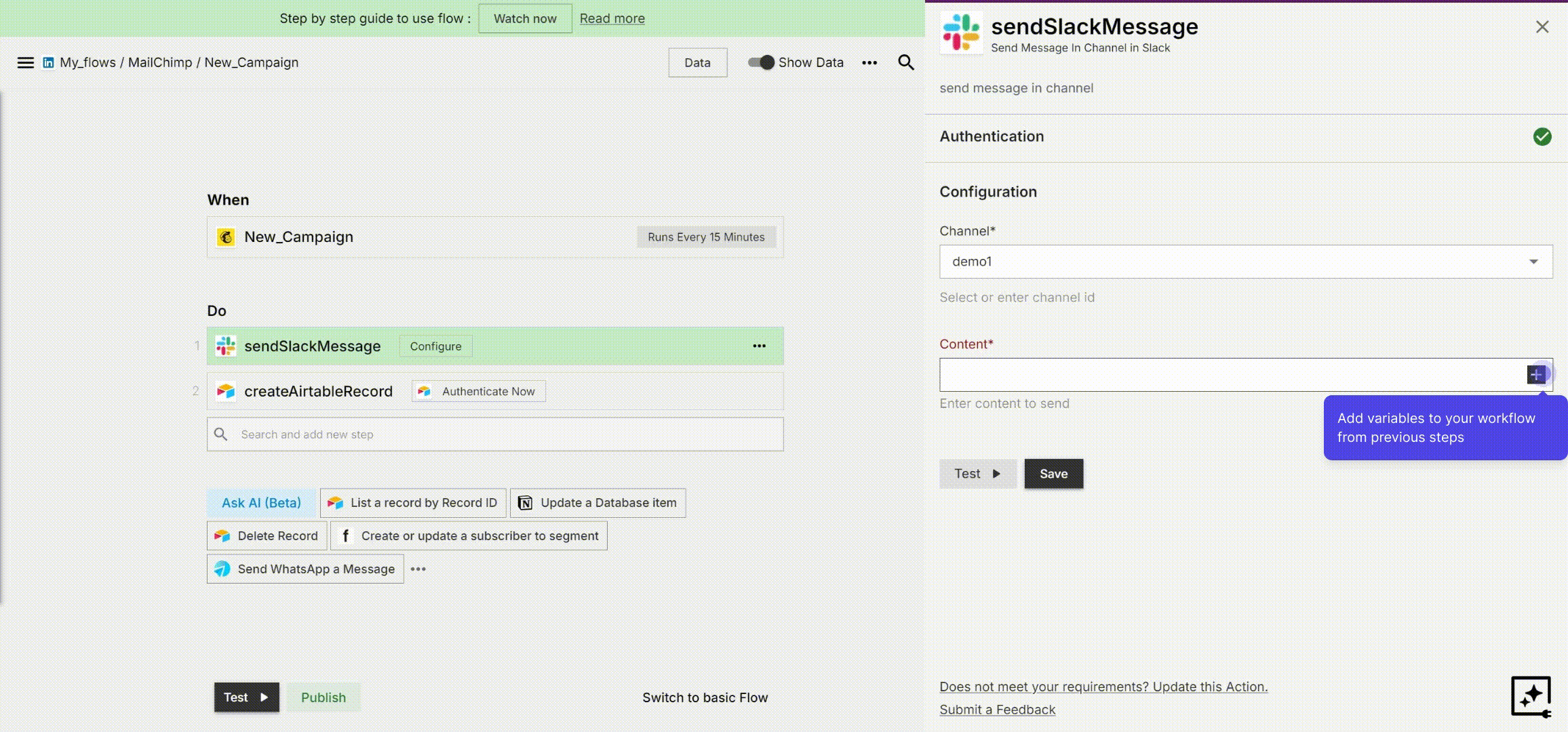Open the Submit a Feedback link
This screenshot has width=1568, height=732.
[997, 710]
